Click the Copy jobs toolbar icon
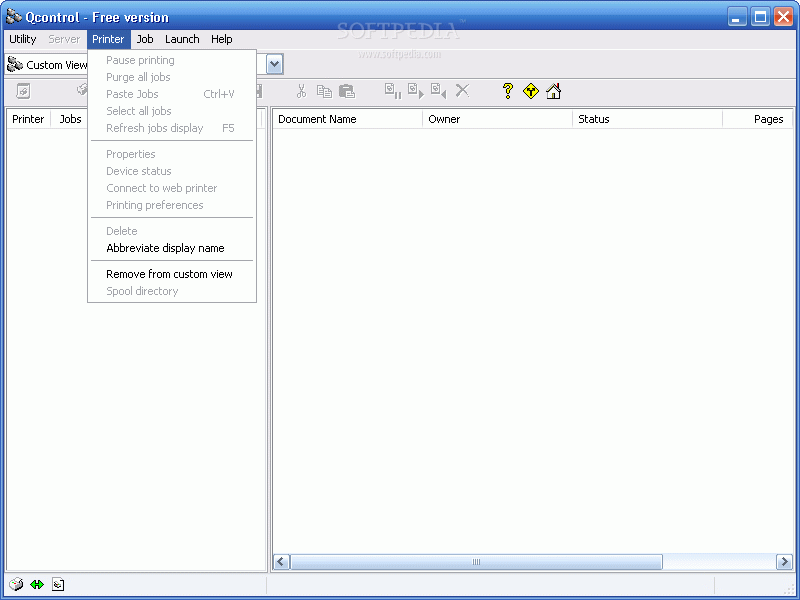The width and height of the screenshot is (800, 600). 324,91
